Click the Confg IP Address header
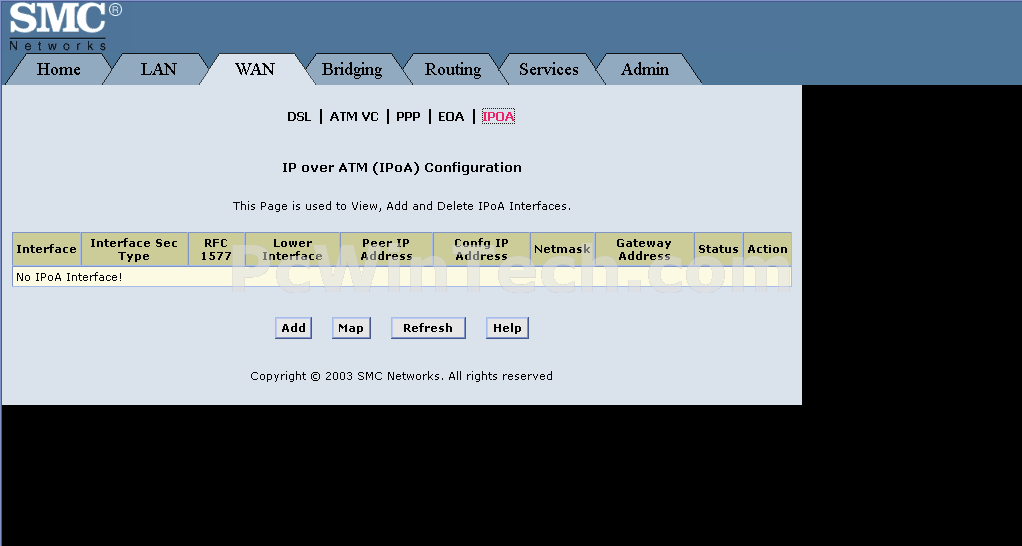 pos(482,249)
